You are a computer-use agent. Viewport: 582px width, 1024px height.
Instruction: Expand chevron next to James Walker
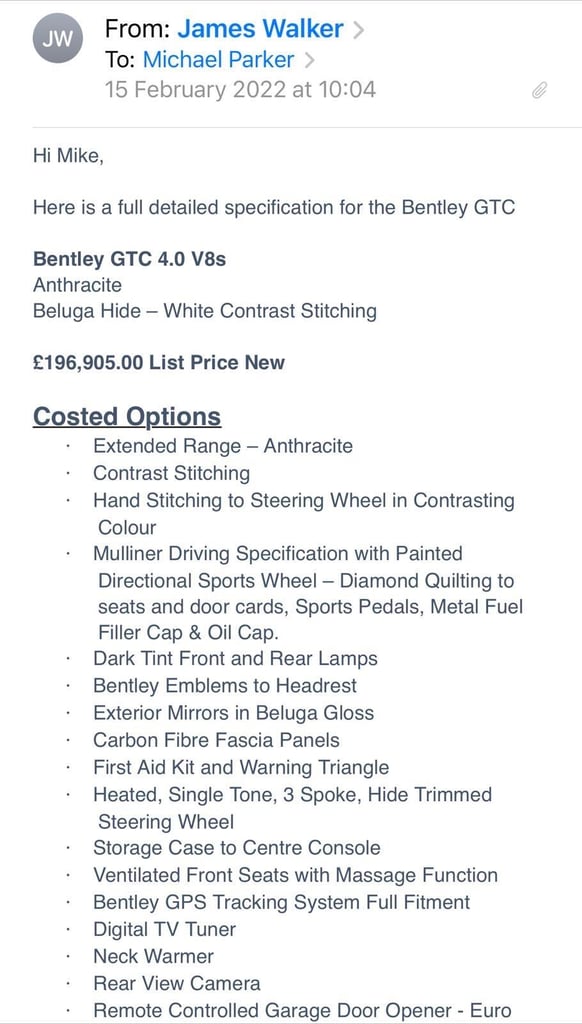[358, 30]
